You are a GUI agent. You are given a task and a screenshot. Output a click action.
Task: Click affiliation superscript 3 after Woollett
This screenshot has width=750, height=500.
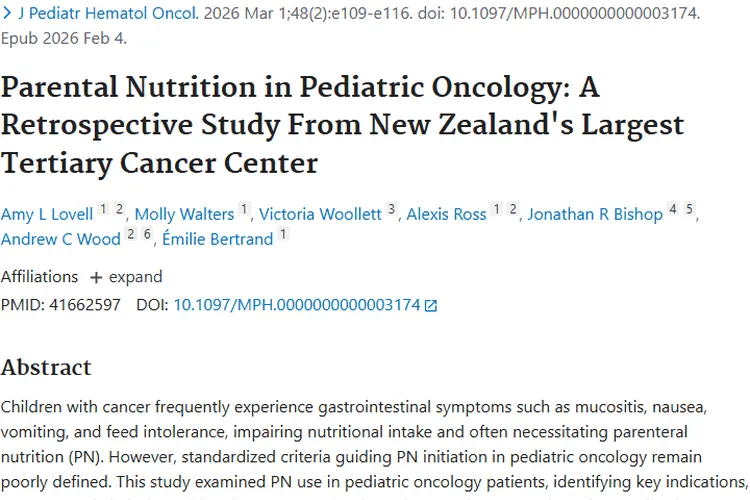tap(392, 209)
